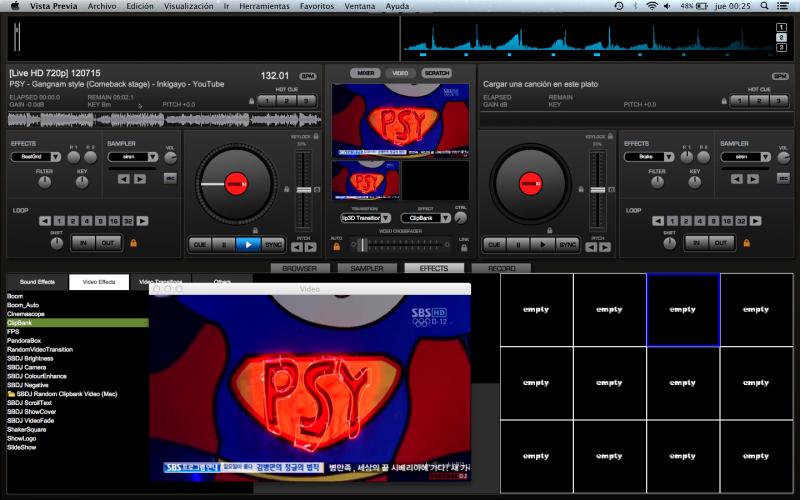Screen dimensions: 800x500
Task: Click the play button on the right deck
Action: (542, 245)
